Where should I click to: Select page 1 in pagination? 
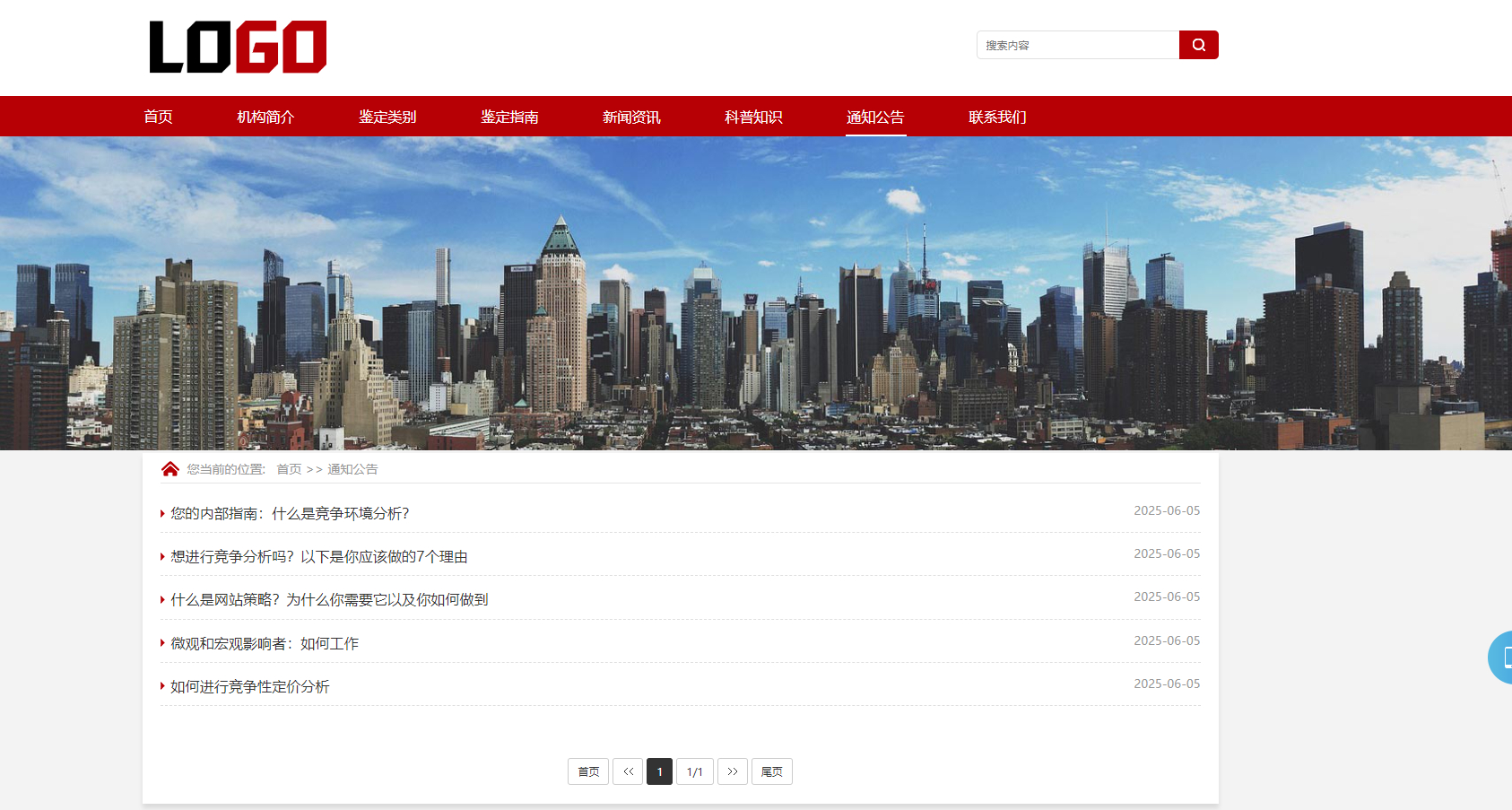point(659,771)
